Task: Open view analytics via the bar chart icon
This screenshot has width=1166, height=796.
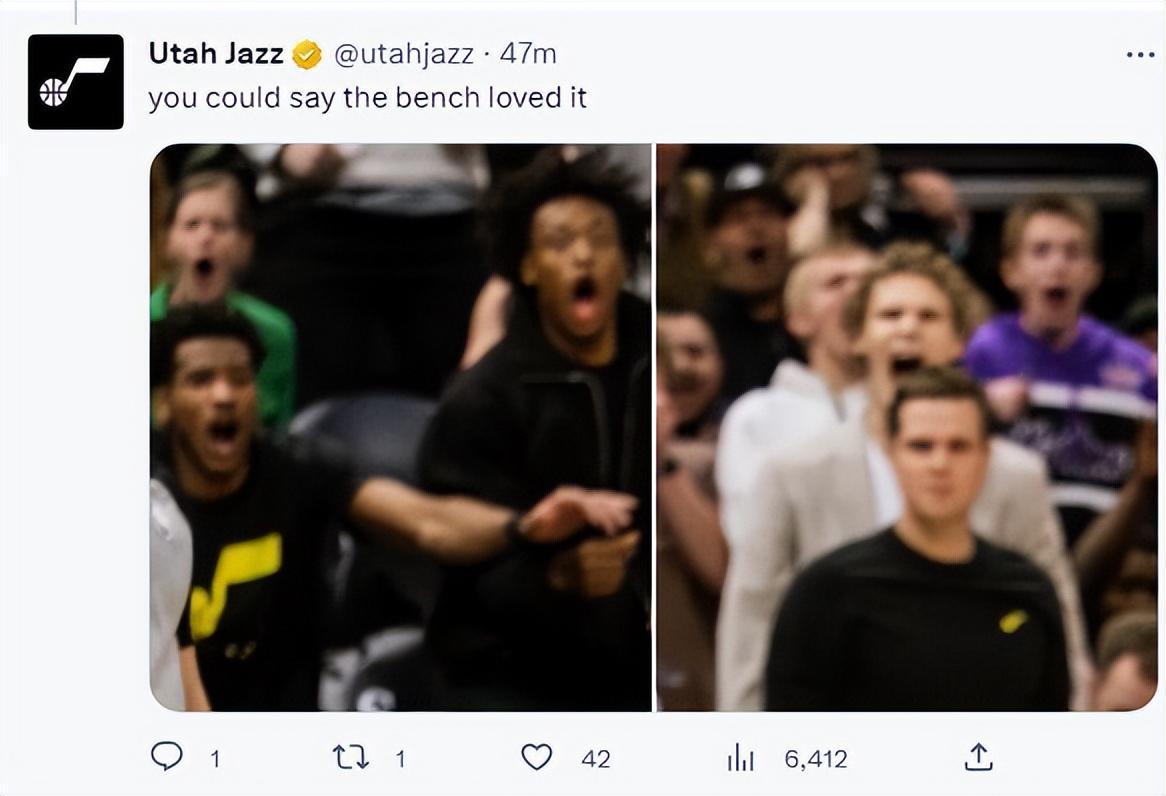Action: point(740,758)
